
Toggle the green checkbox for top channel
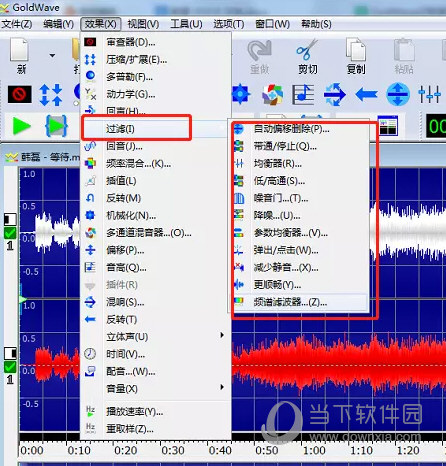(10, 233)
